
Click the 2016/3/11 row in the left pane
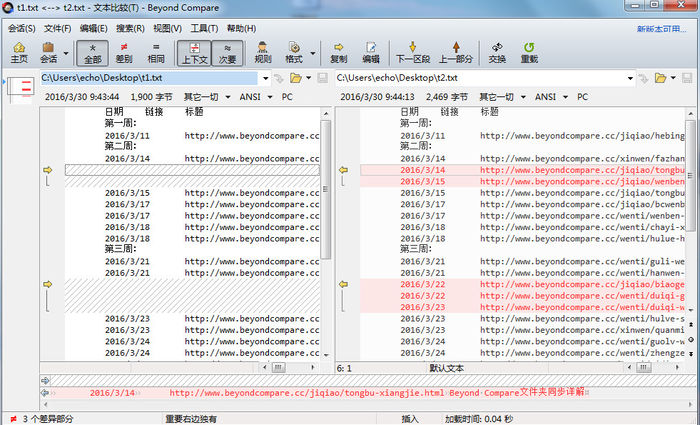[x=192, y=136]
